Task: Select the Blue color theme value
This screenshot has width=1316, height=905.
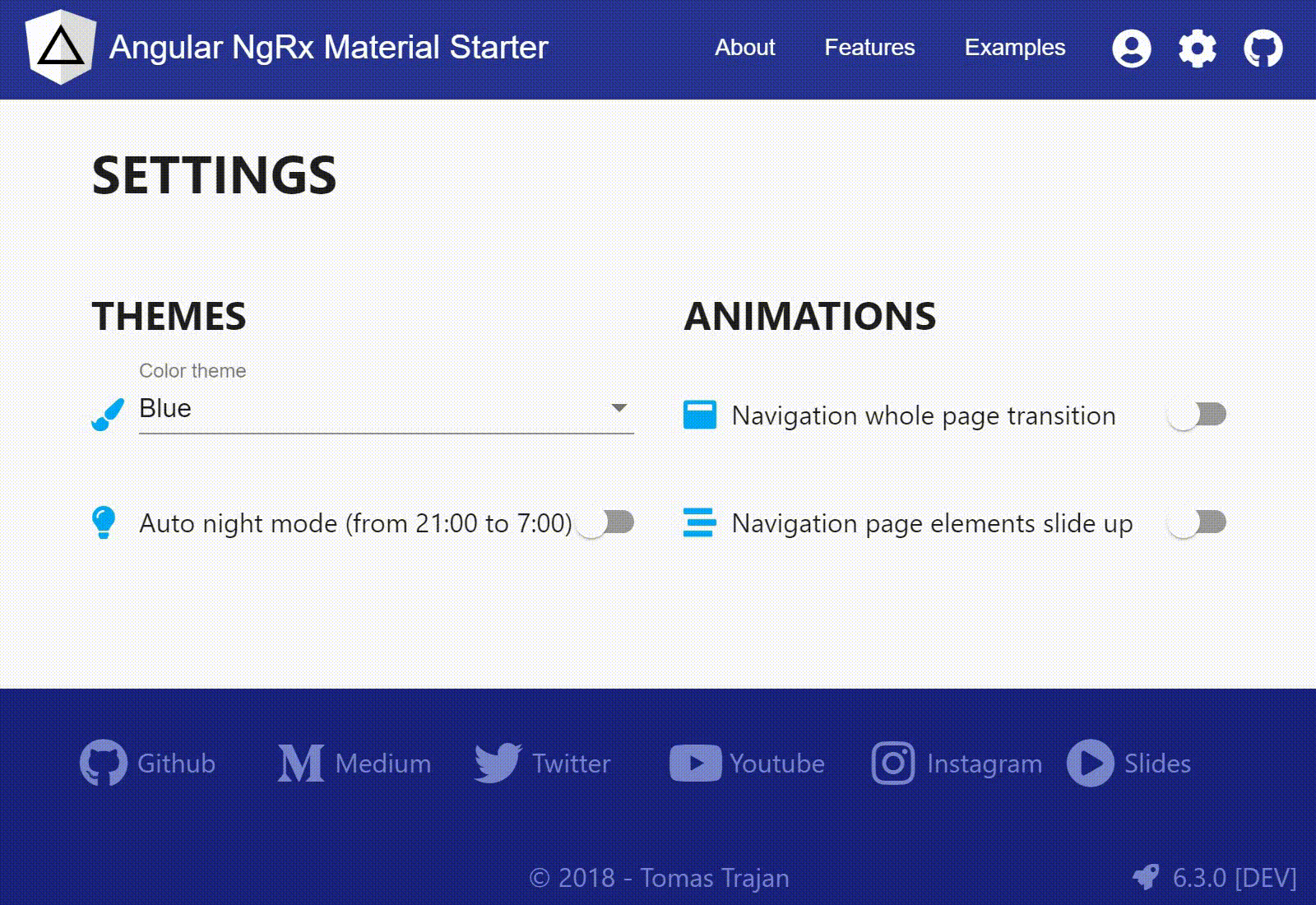Action: coord(164,409)
